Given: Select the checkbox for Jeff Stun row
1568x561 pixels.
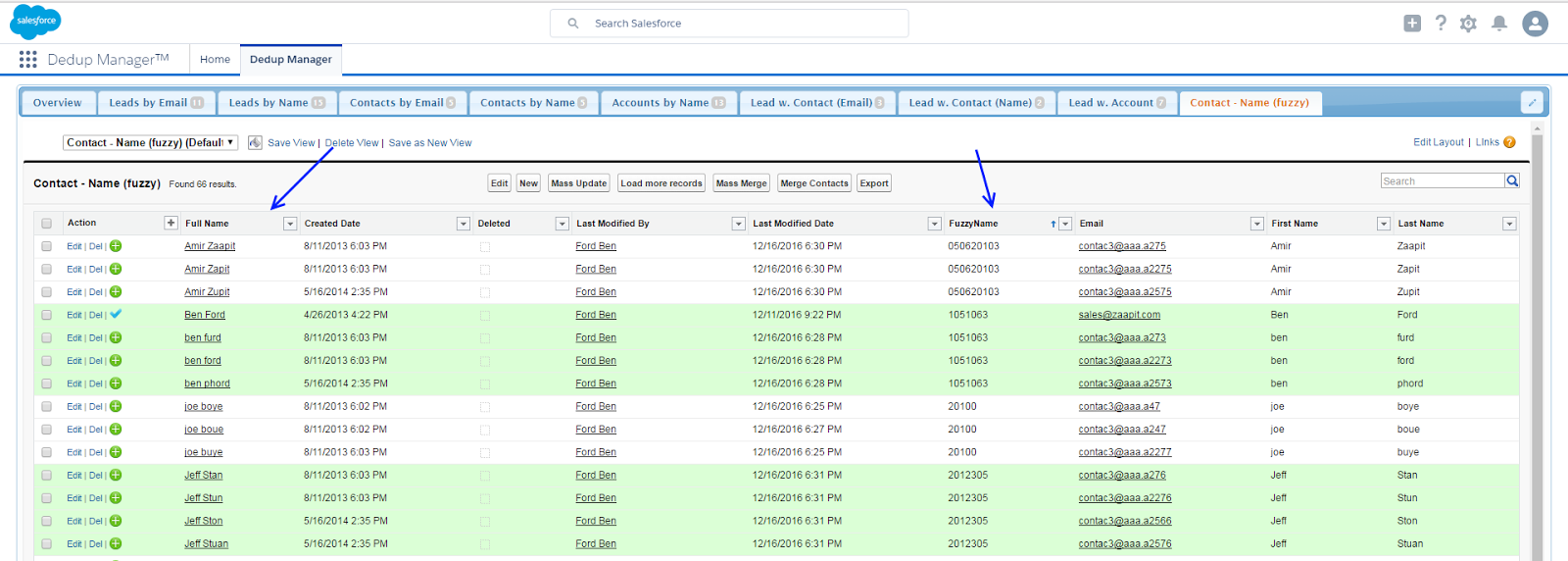Looking at the screenshot, I should point(46,498).
